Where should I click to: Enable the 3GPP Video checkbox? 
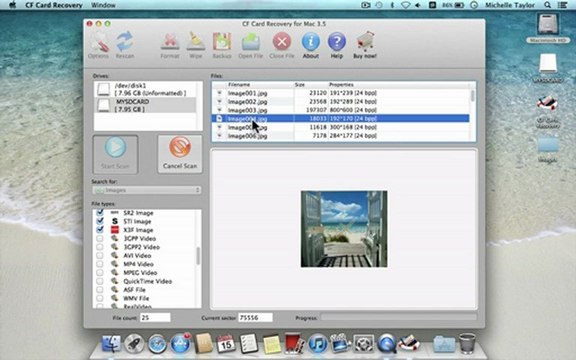coord(100,238)
